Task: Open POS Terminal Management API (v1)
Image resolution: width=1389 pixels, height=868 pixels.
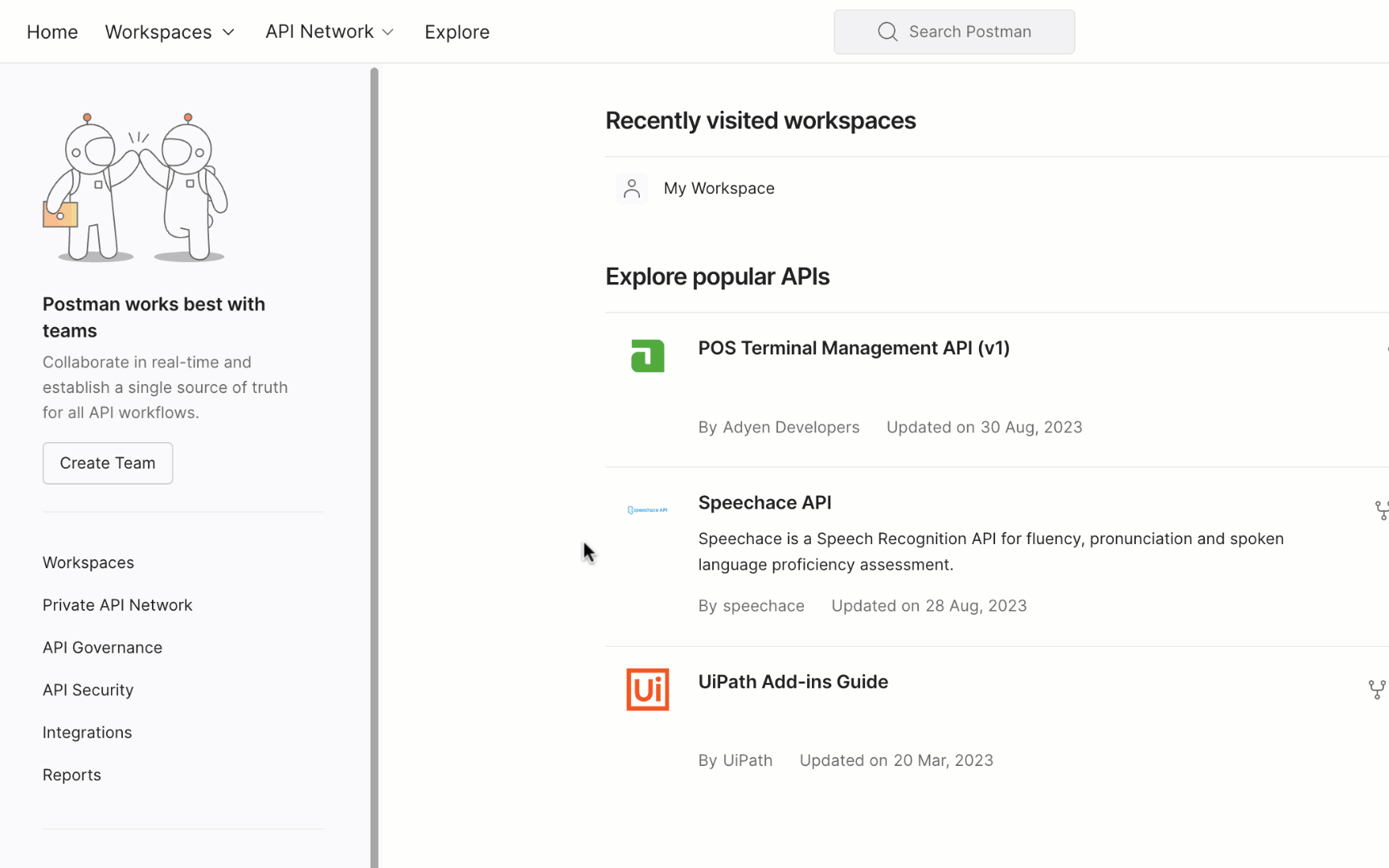Action: [854, 348]
